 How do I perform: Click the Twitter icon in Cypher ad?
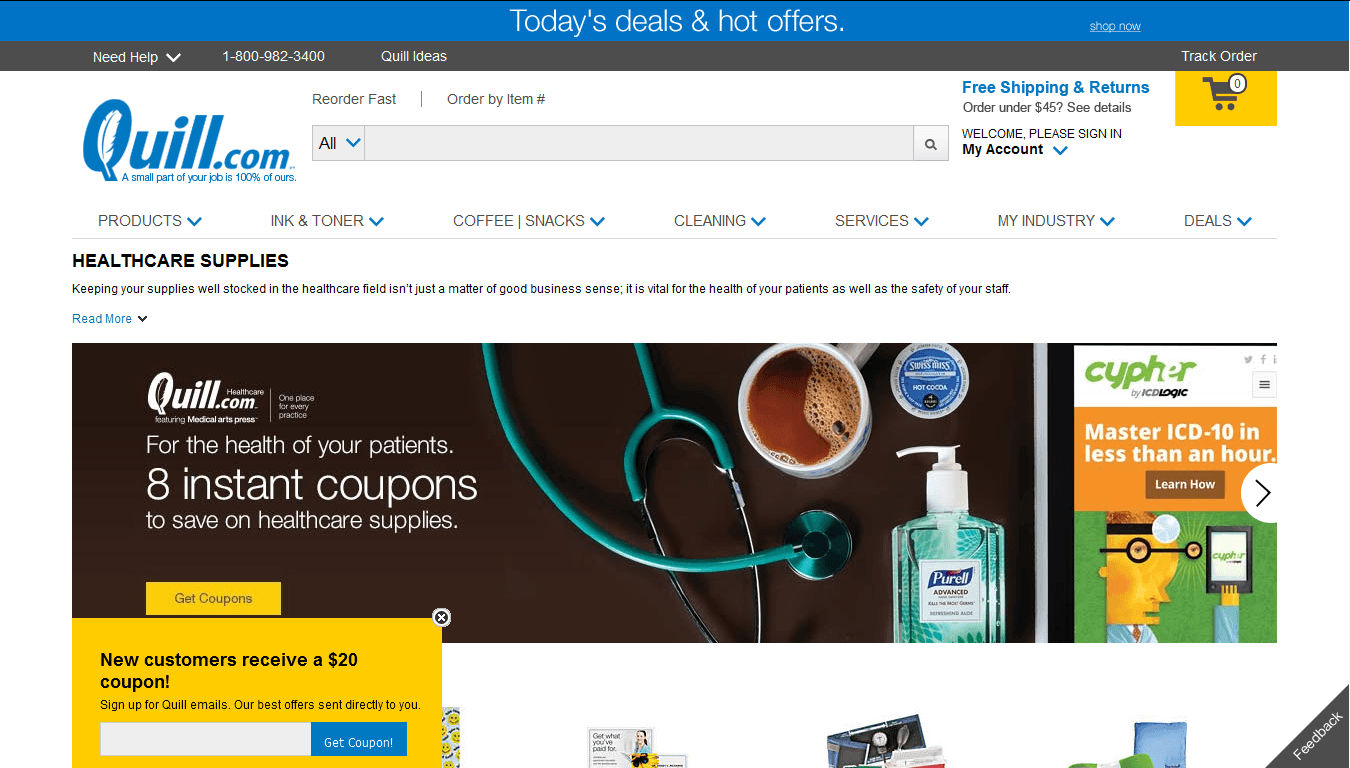(x=1248, y=359)
